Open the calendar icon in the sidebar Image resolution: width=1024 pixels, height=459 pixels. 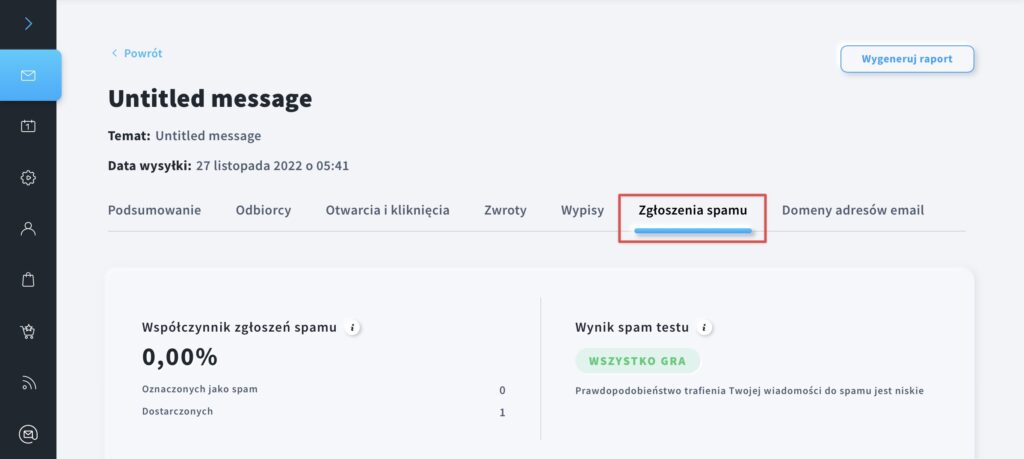[28, 127]
